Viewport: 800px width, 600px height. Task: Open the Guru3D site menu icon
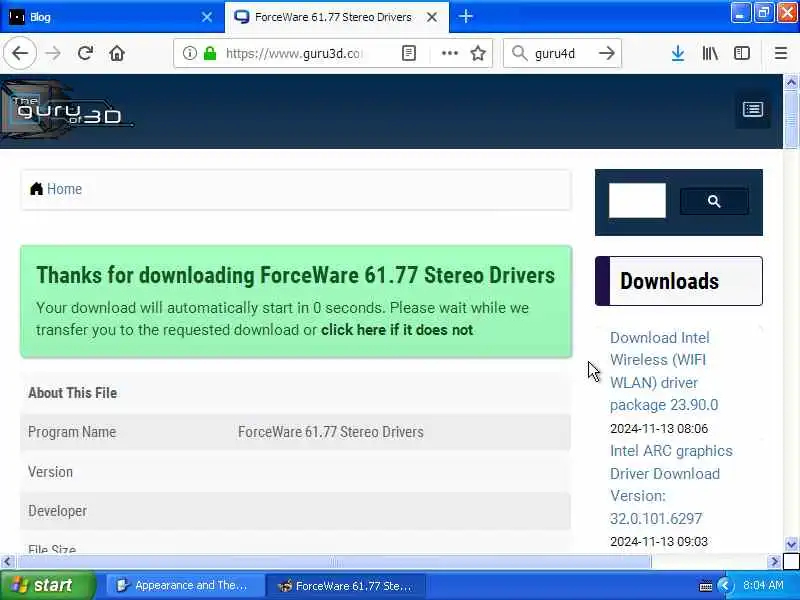click(753, 109)
